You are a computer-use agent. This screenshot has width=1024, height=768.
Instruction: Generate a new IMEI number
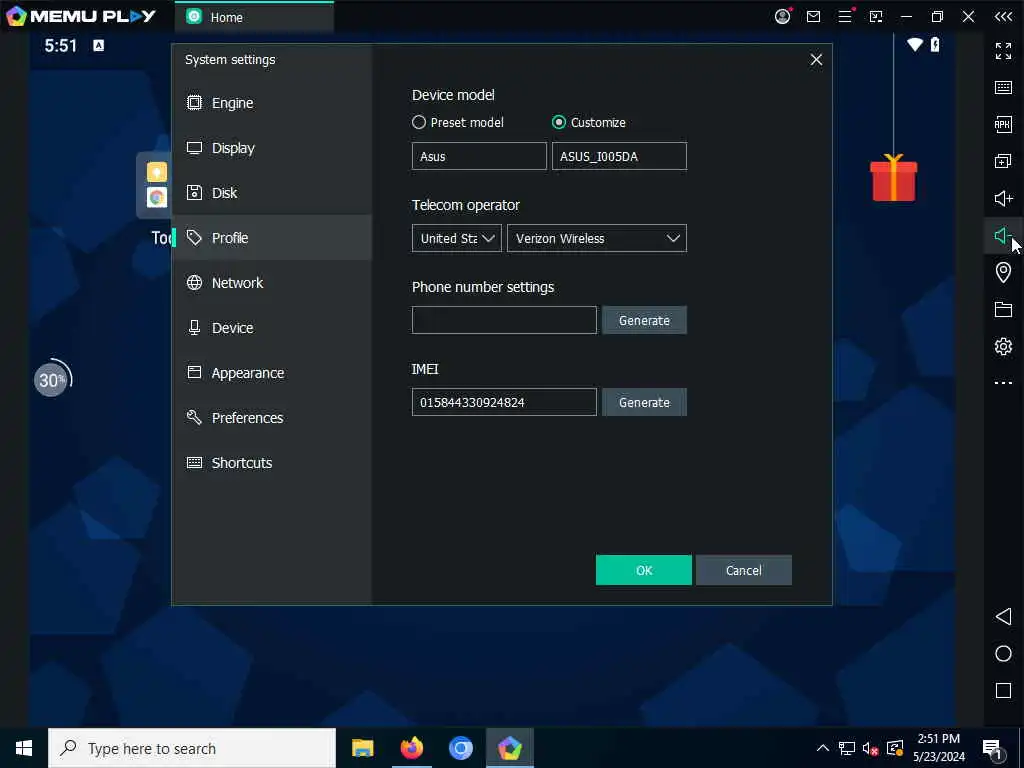[644, 402]
